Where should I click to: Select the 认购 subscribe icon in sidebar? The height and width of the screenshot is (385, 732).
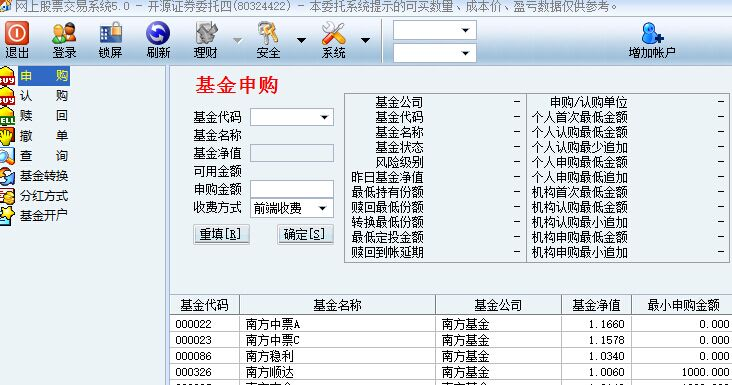(7, 96)
